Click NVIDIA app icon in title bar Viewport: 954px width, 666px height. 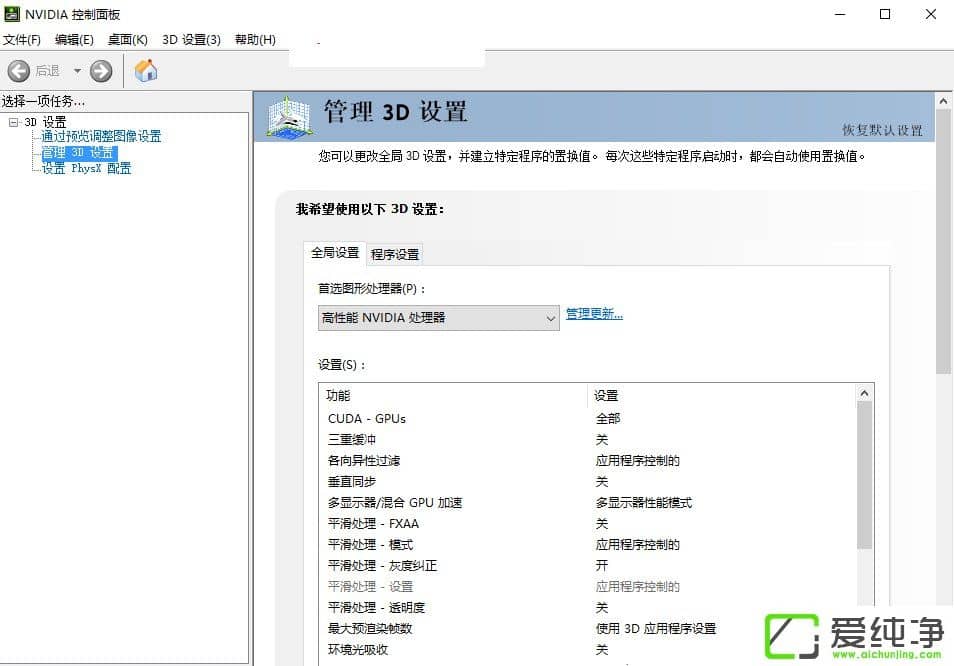pos(12,13)
